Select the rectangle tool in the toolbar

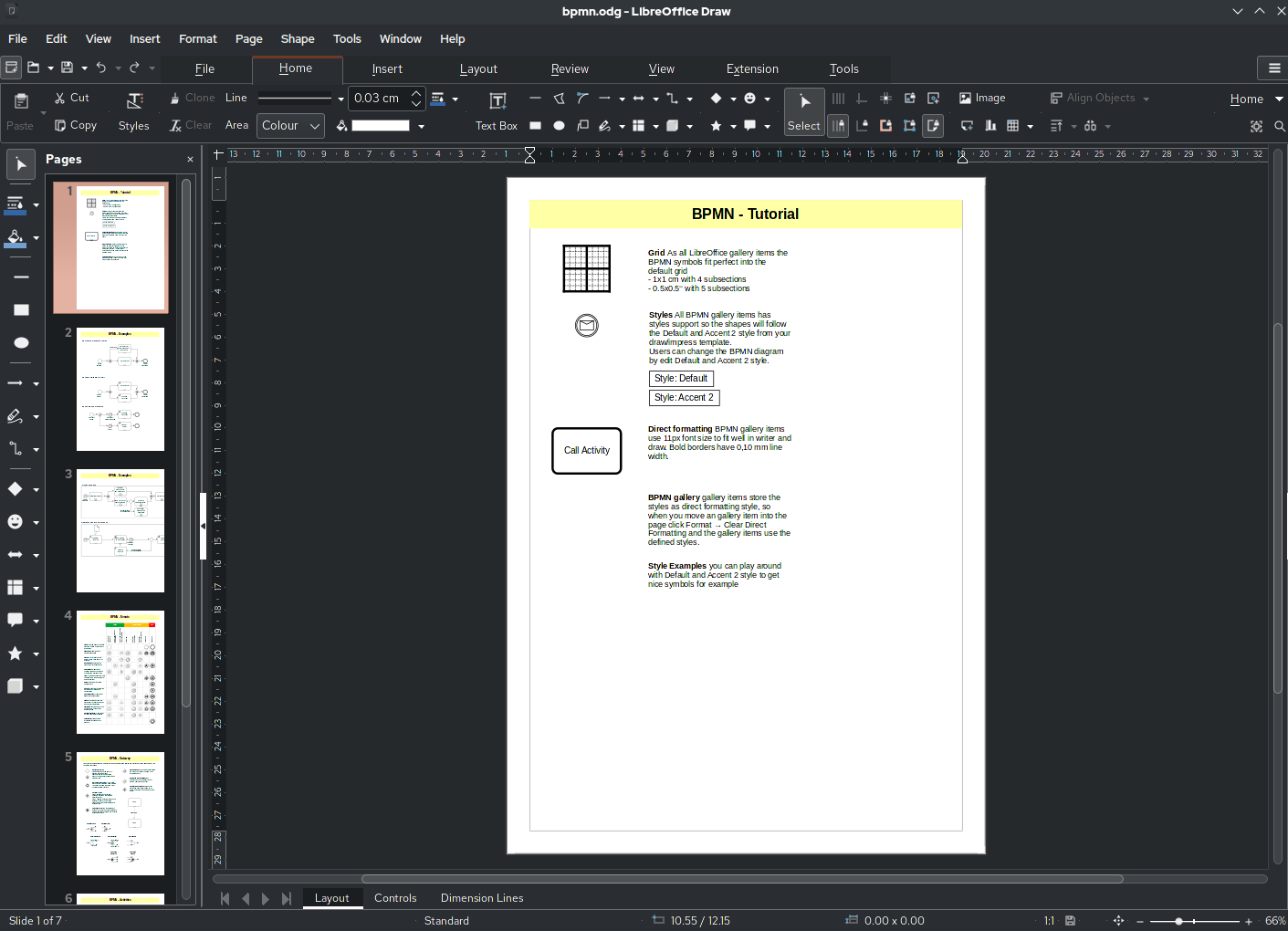tap(536, 126)
